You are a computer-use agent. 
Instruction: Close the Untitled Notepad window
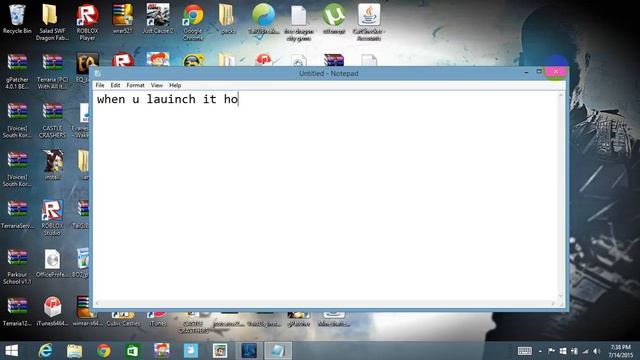coord(556,72)
